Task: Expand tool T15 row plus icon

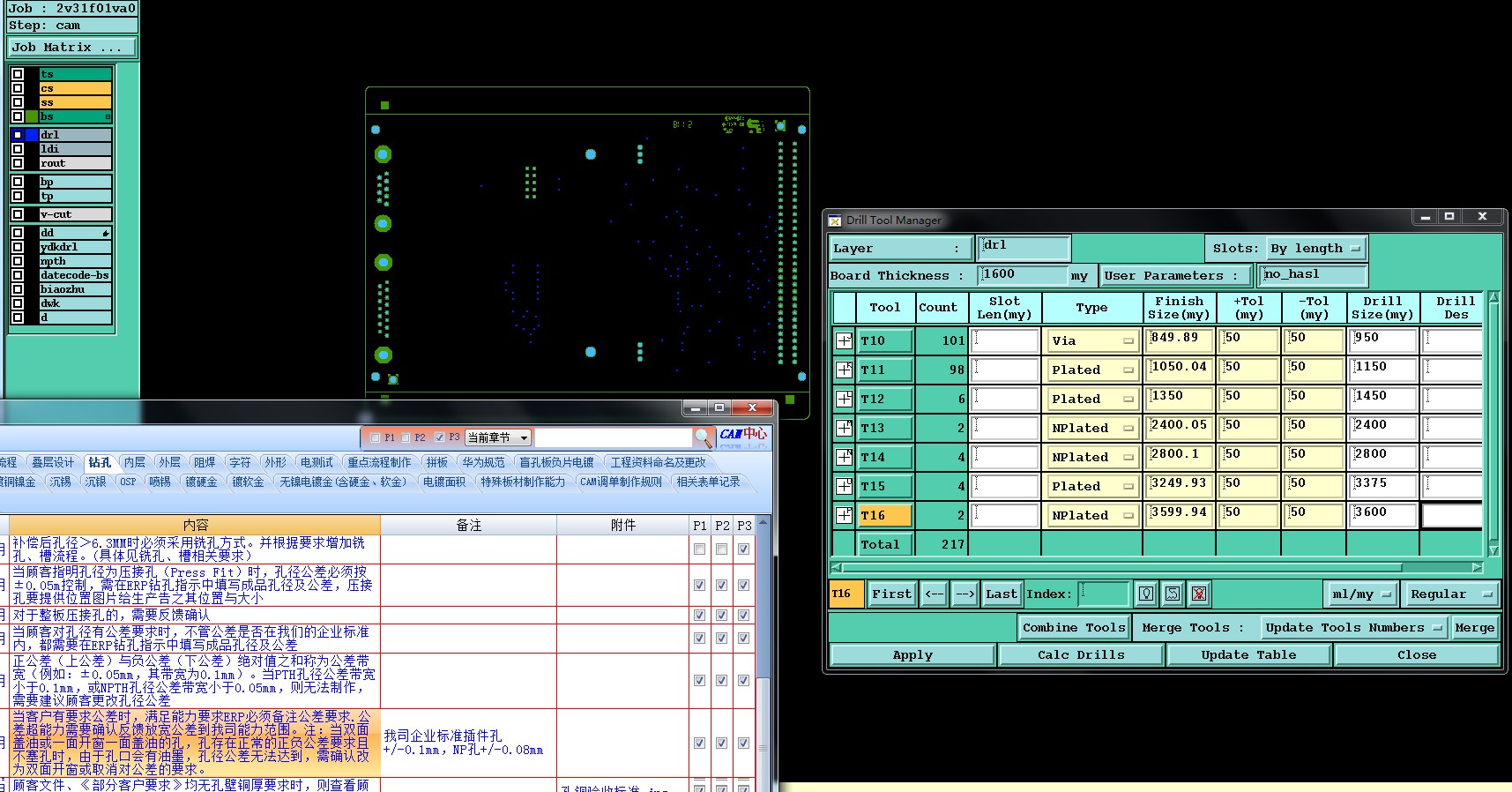Action: [844, 486]
